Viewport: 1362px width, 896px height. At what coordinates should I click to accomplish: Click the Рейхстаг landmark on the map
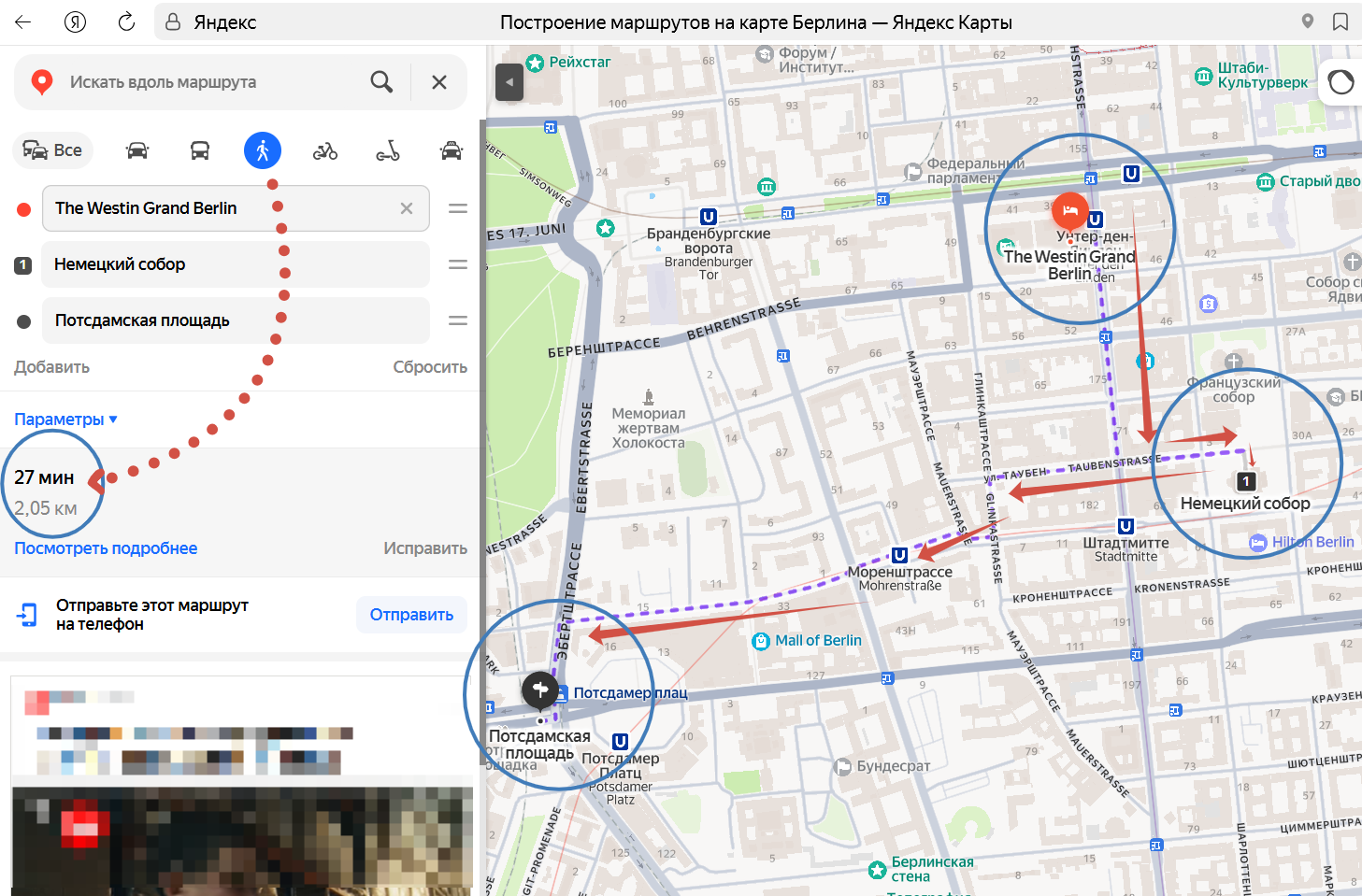535,63
